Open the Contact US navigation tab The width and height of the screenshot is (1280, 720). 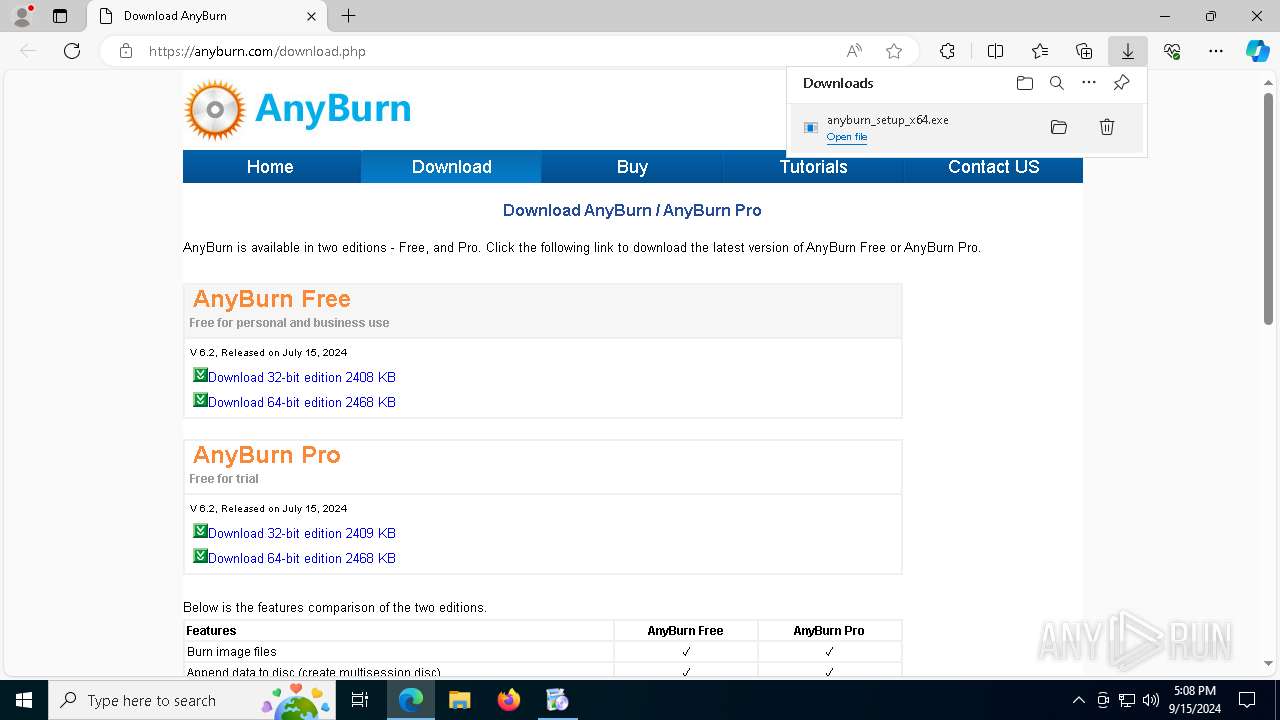click(993, 167)
